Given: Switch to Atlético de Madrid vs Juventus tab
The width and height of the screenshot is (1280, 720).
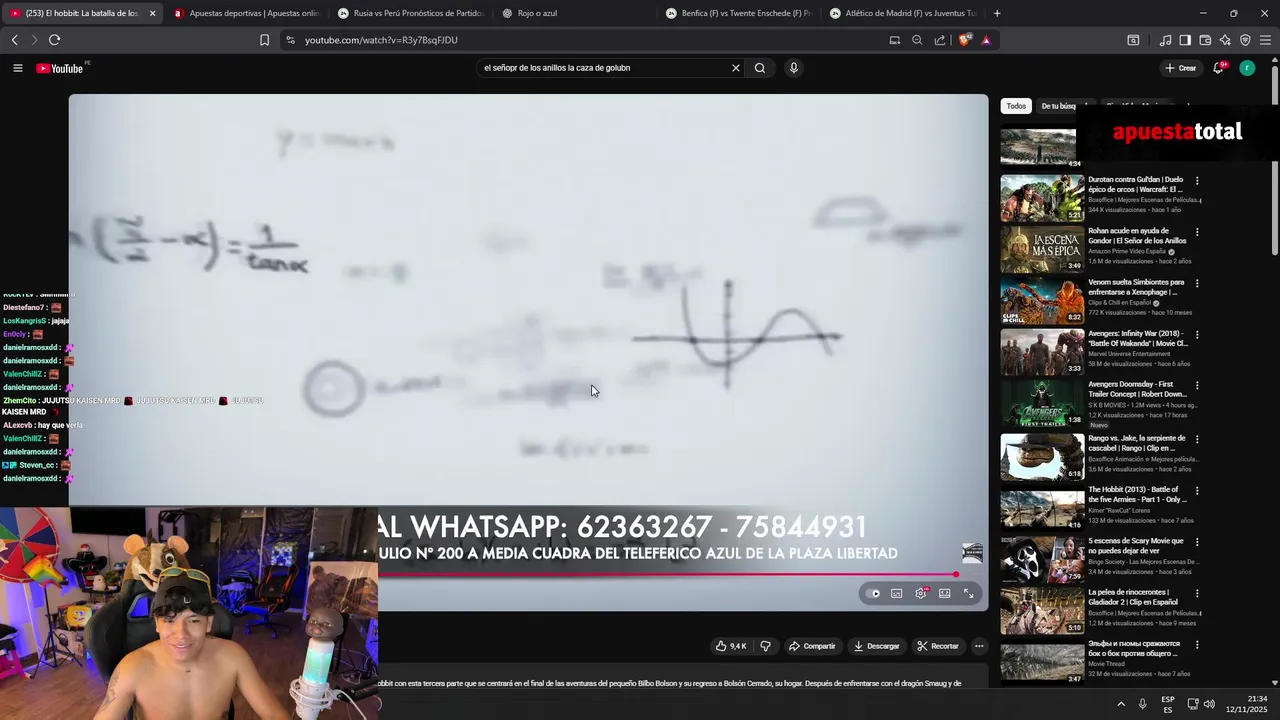Looking at the screenshot, I should (x=904, y=13).
